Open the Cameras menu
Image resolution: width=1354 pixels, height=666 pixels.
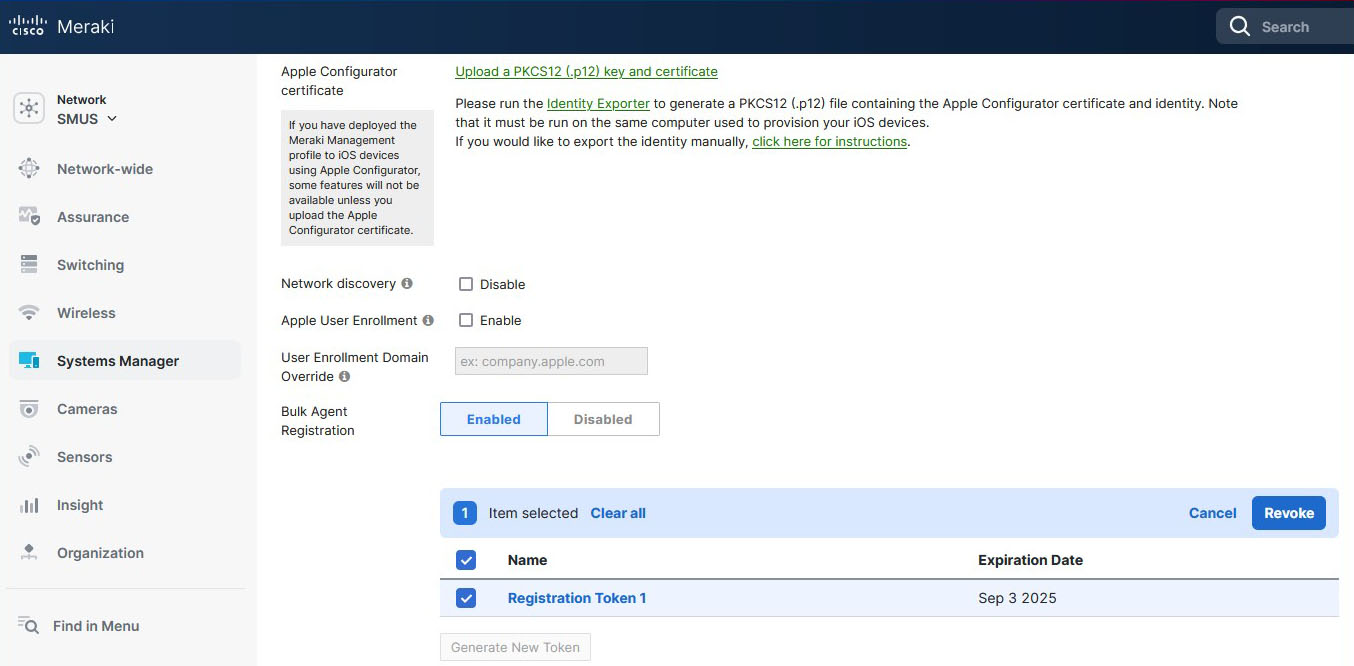coord(87,409)
